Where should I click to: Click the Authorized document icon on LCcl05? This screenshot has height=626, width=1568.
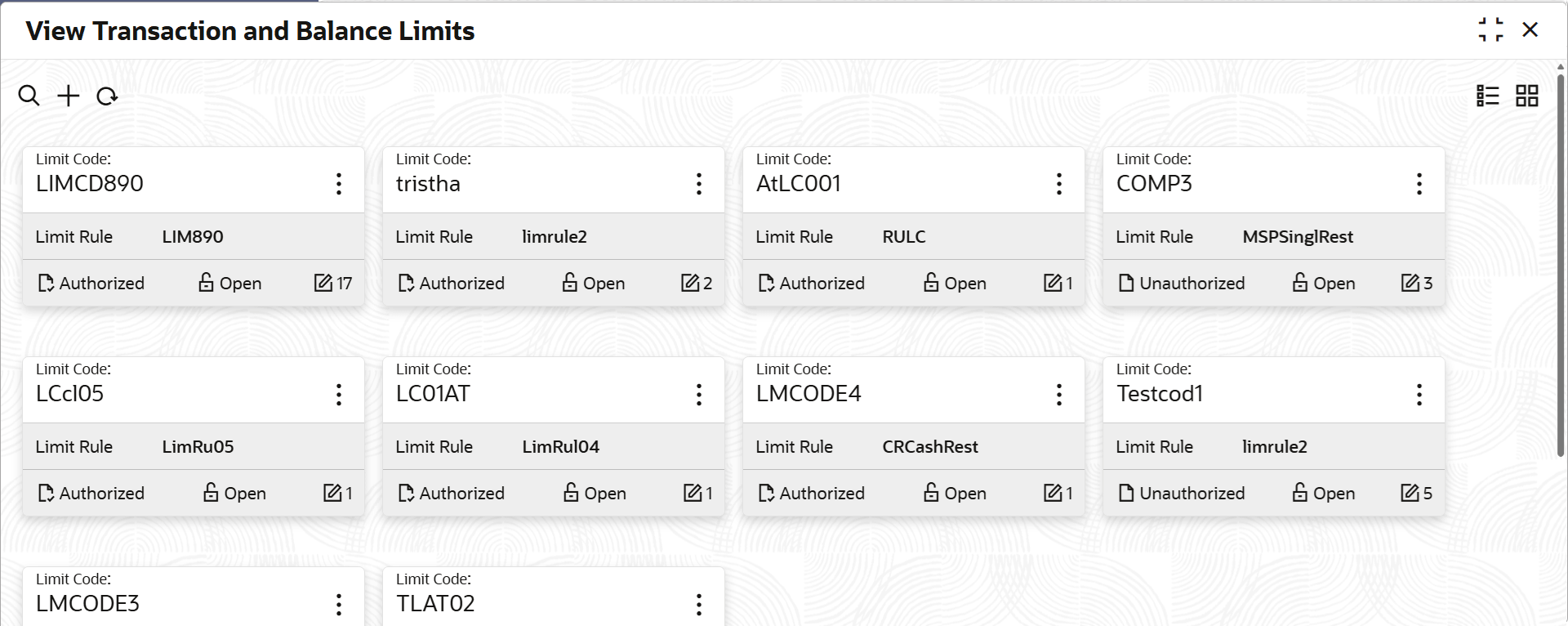[46, 493]
